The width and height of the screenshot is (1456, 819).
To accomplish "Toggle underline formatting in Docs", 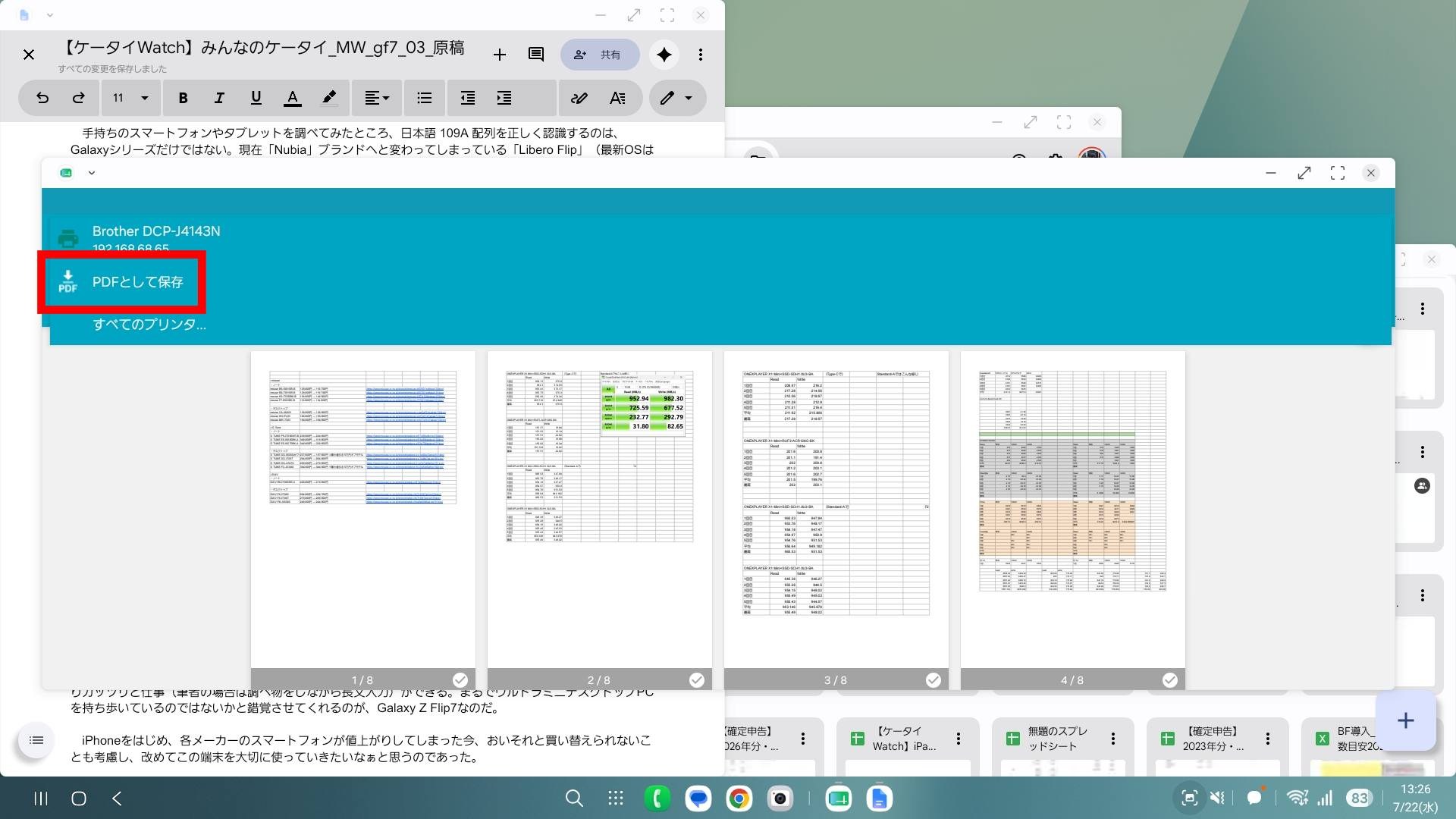I will [x=256, y=98].
